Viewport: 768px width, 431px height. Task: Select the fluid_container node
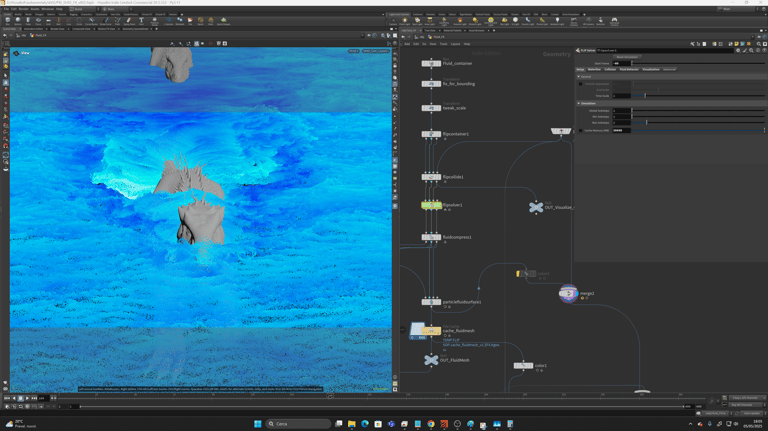click(431, 63)
